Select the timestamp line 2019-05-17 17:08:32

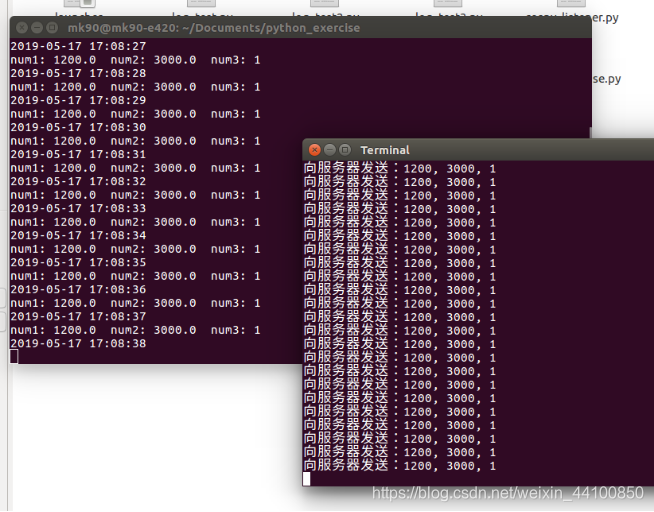point(78,181)
